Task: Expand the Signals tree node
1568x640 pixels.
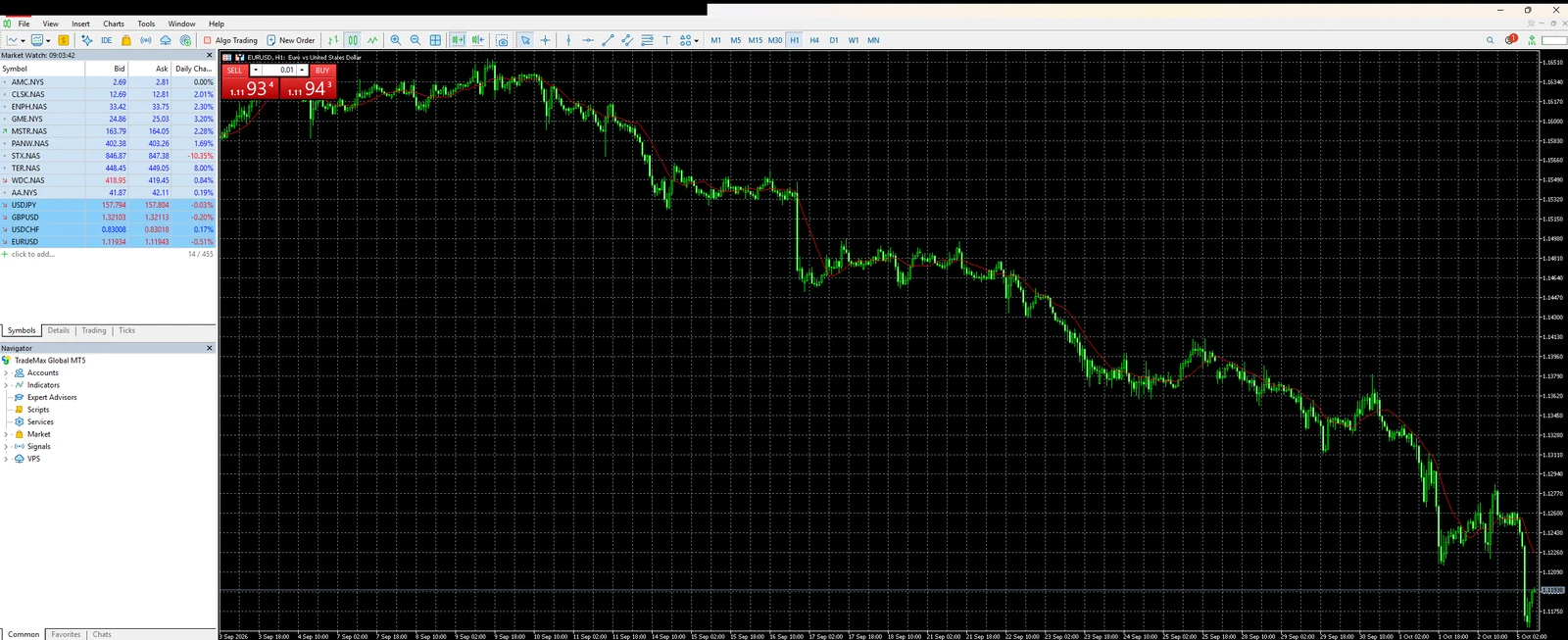Action: click(x=6, y=446)
